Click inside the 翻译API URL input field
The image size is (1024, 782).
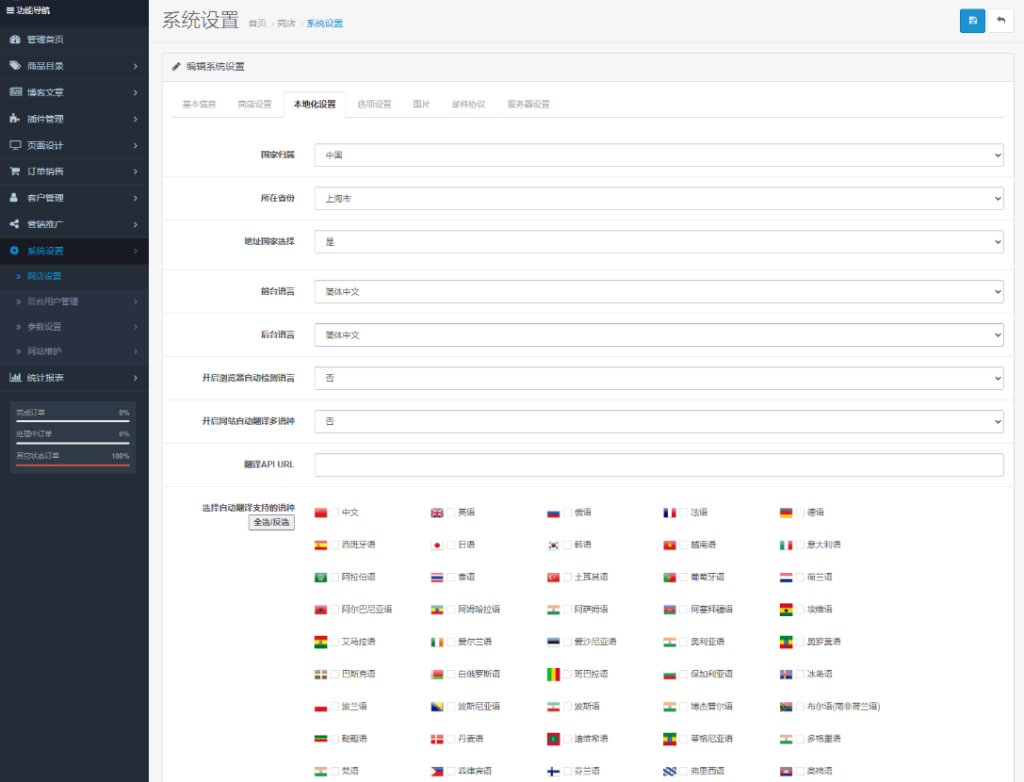657,464
